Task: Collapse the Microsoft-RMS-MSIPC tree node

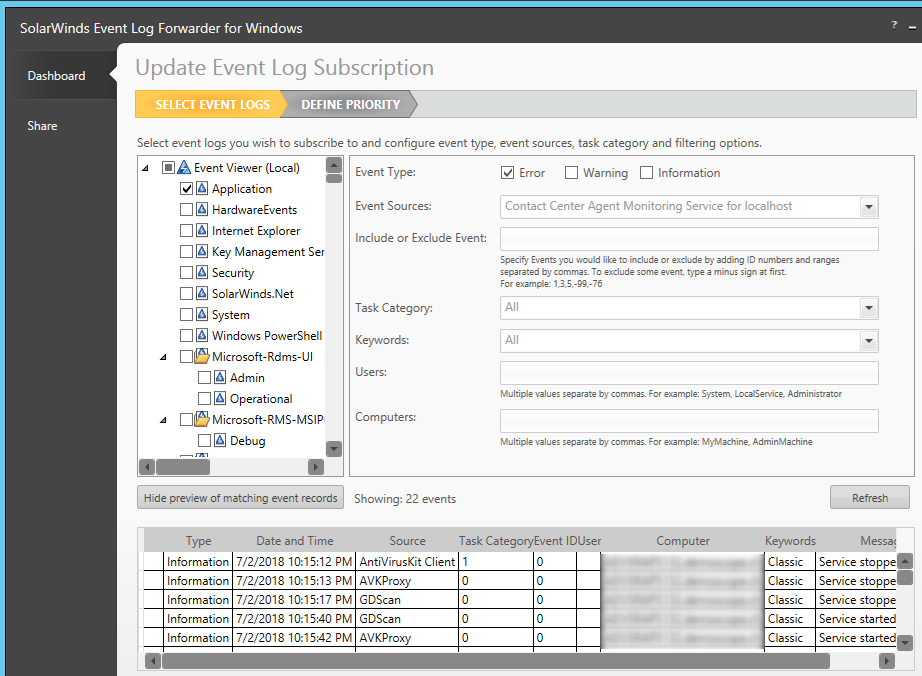Action: (163, 420)
